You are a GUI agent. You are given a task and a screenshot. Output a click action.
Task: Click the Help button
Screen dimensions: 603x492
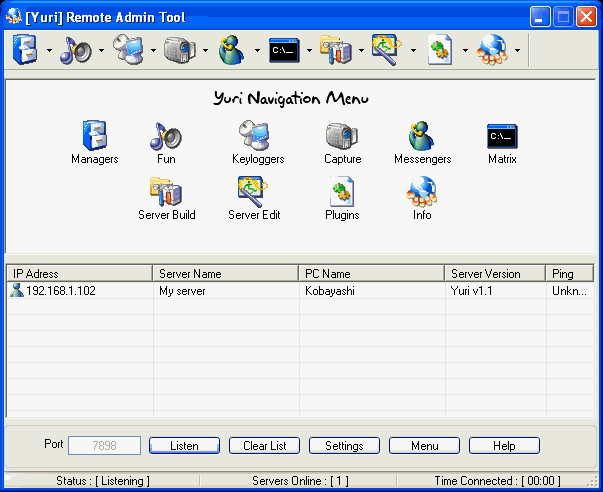click(x=504, y=445)
